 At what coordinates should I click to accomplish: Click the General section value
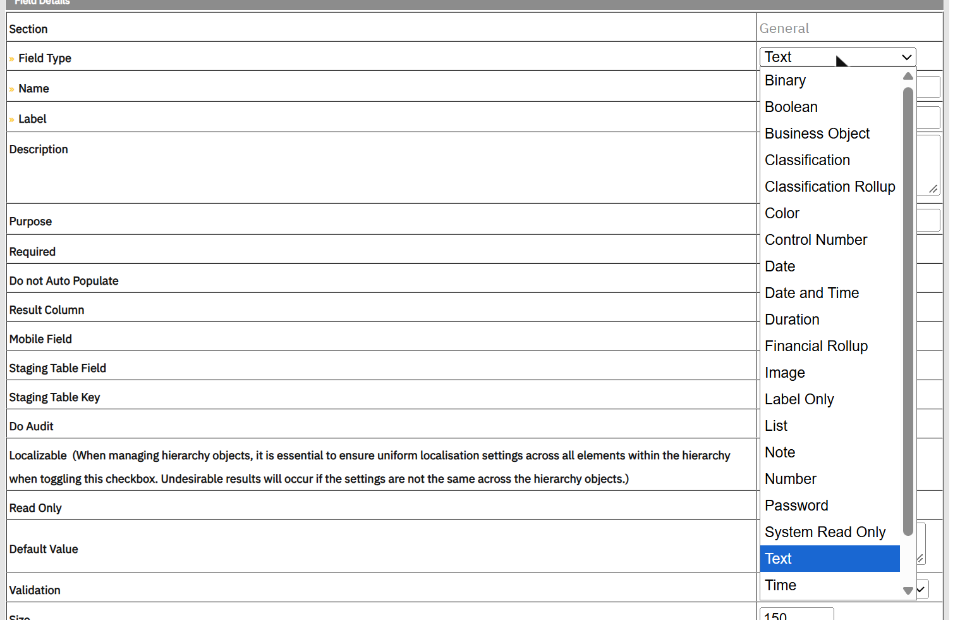[x=784, y=28]
